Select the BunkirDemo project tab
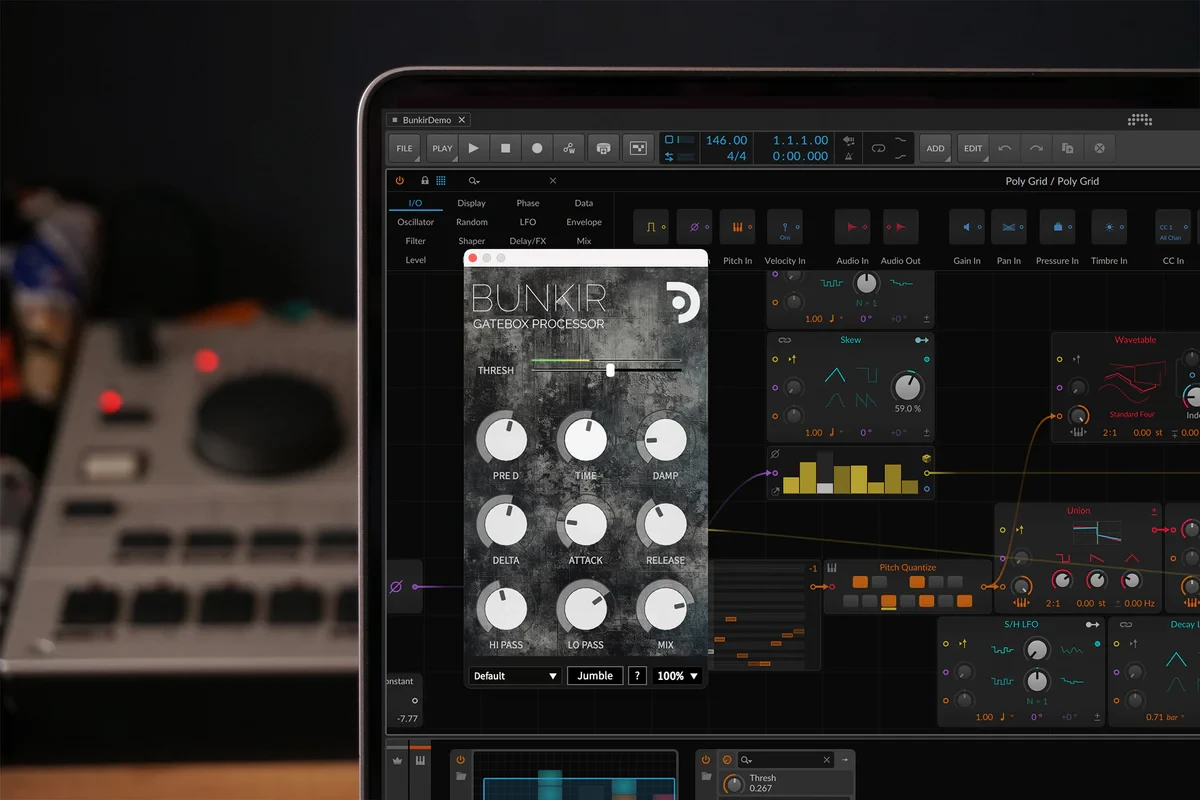1200x800 pixels. [x=428, y=120]
